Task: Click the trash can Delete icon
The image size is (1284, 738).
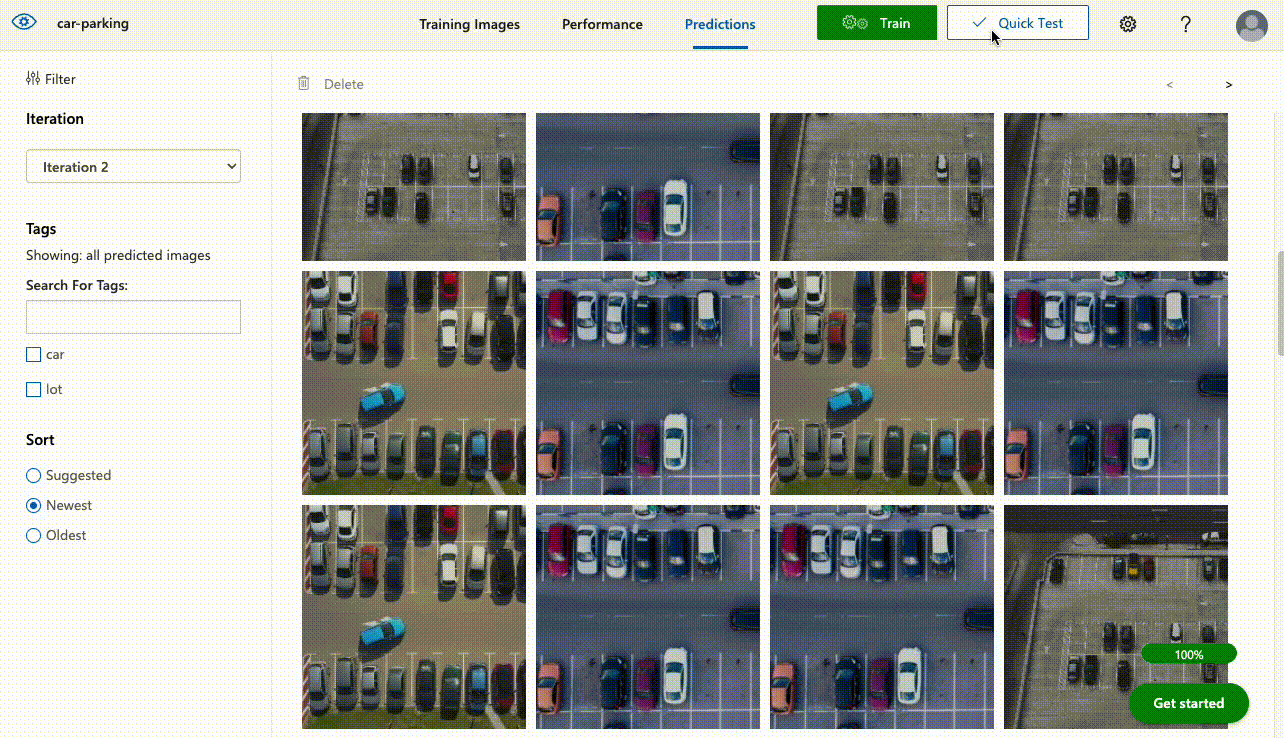Action: click(x=304, y=83)
